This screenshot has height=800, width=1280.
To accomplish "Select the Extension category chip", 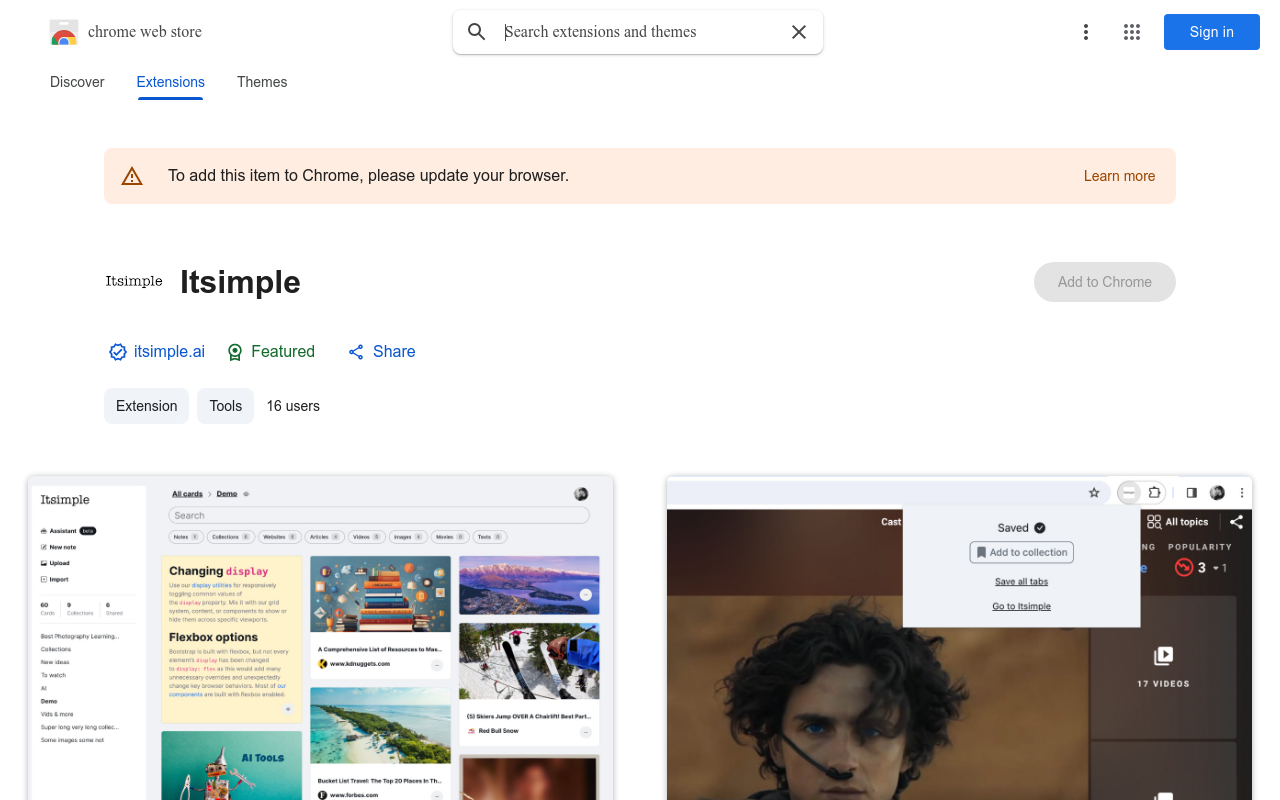I will pyautogui.click(x=146, y=406).
